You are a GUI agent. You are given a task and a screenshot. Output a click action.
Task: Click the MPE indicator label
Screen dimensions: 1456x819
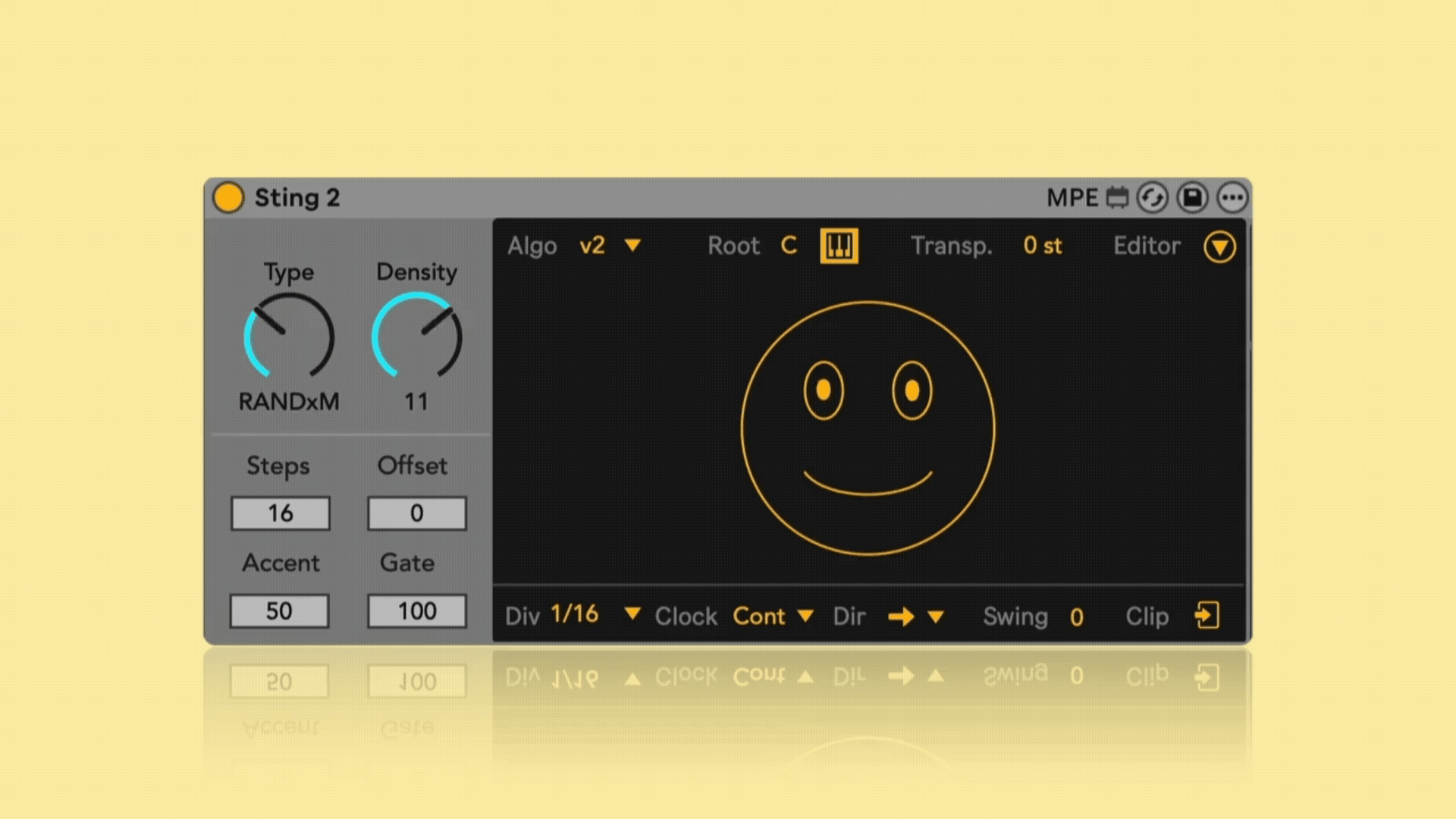(x=1072, y=198)
